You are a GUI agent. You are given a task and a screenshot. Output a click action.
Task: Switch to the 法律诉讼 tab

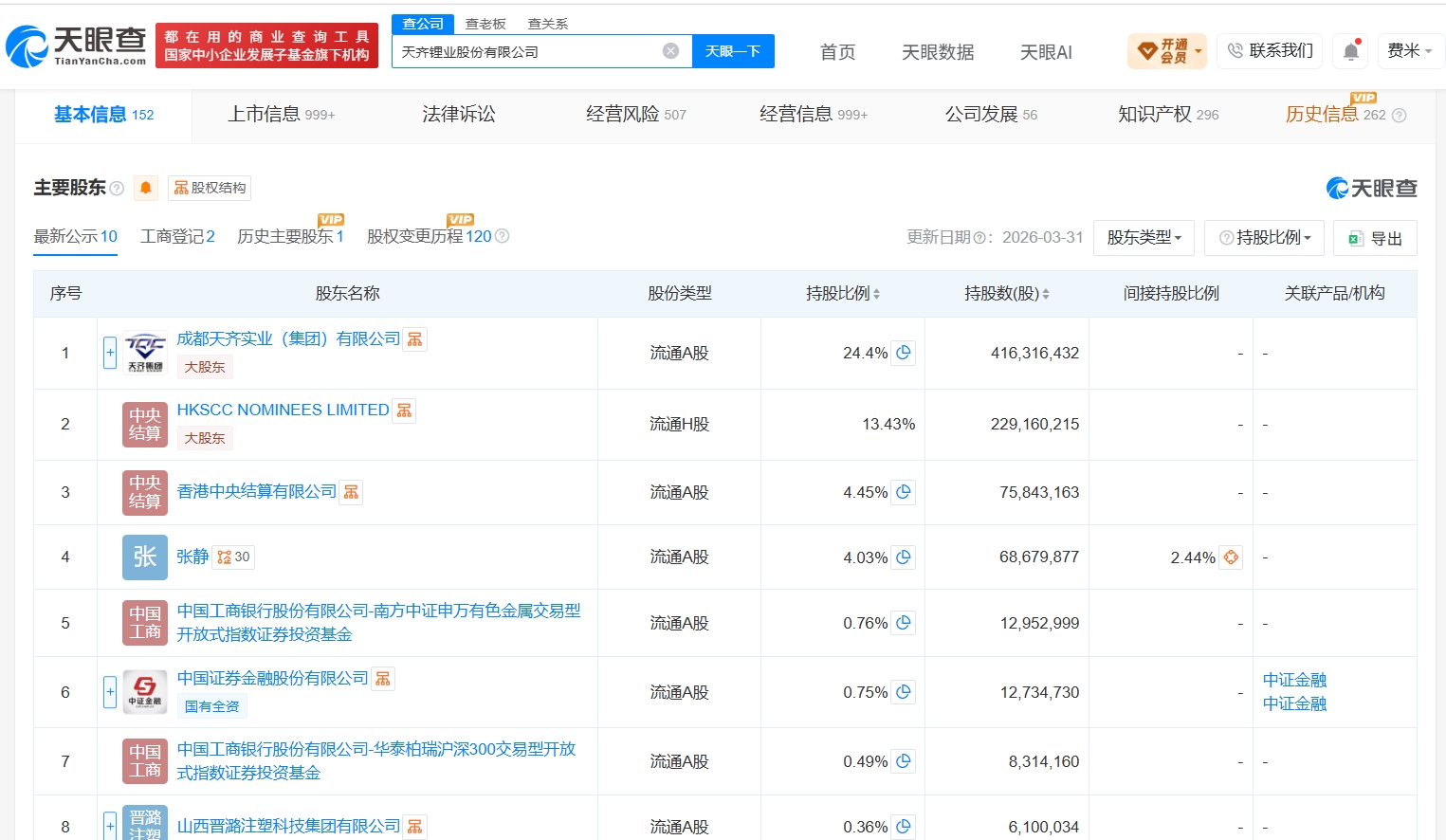(459, 115)
